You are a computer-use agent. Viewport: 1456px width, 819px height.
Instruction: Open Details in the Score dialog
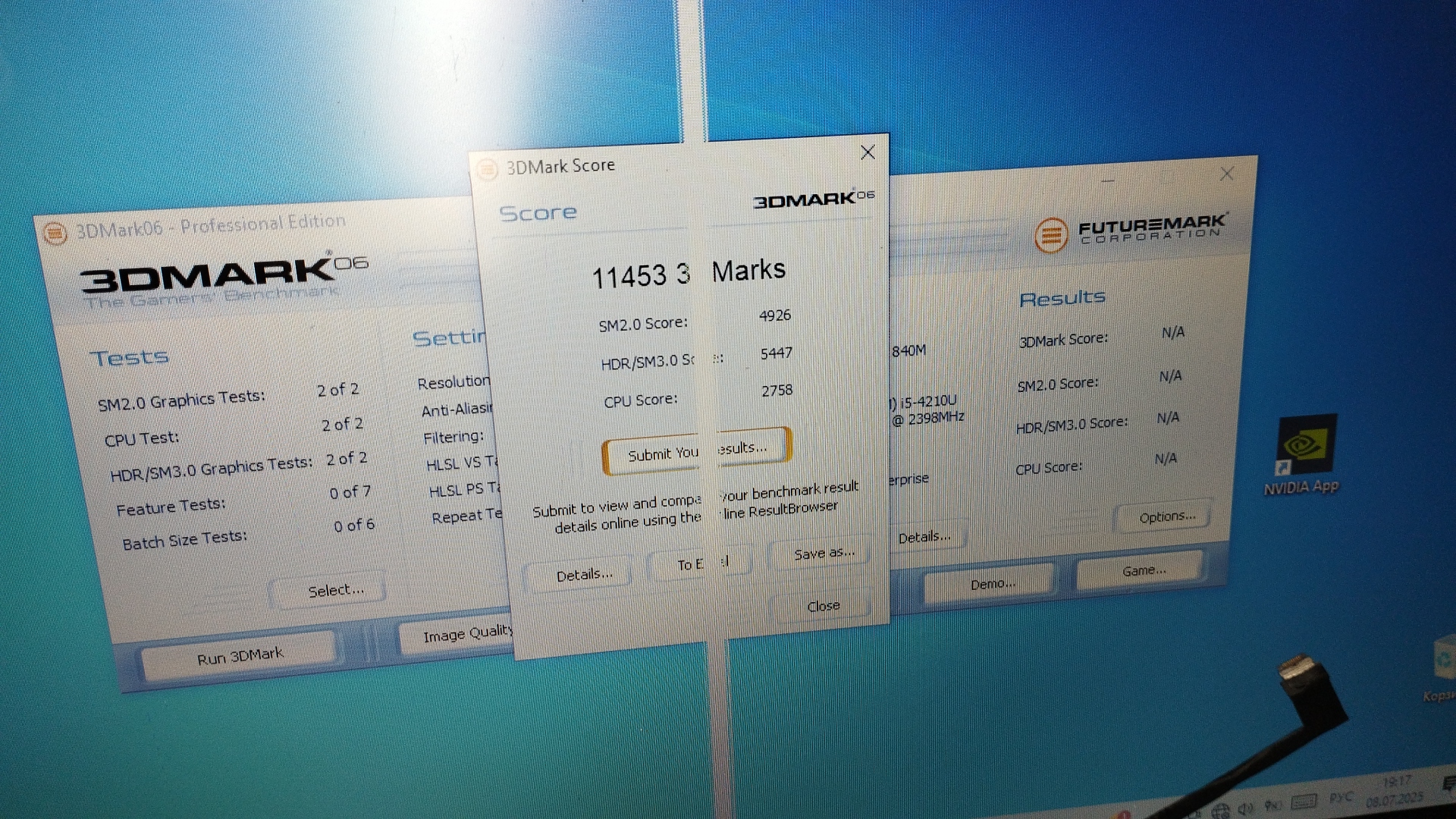point(584,575)
